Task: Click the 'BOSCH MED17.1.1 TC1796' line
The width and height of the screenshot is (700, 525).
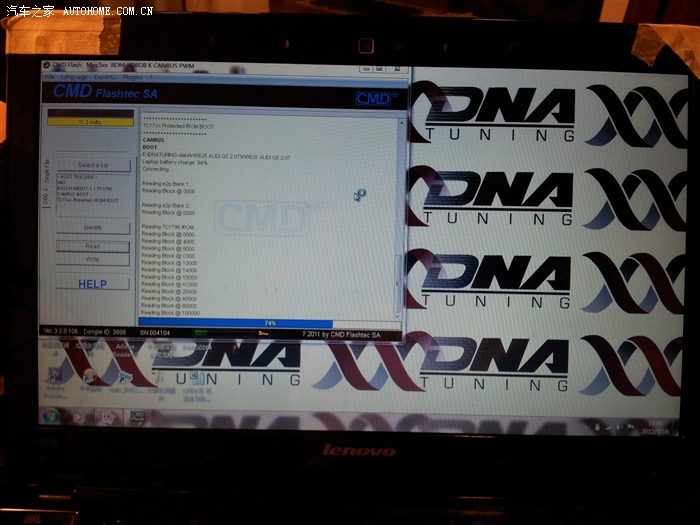Action: pos(85,188)
